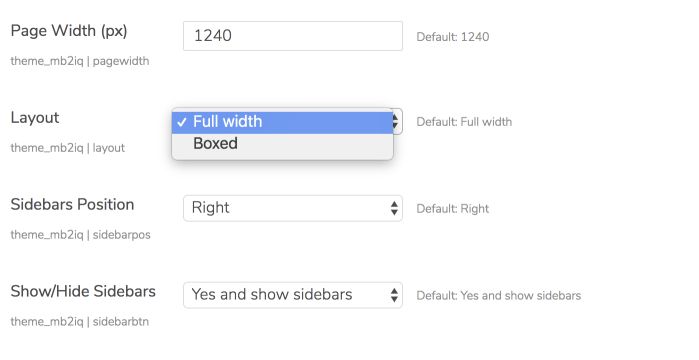Click the theme_mb2iq | pagewidth identifier
This screenshot has width=699, height=360.
tap(80, 61)
